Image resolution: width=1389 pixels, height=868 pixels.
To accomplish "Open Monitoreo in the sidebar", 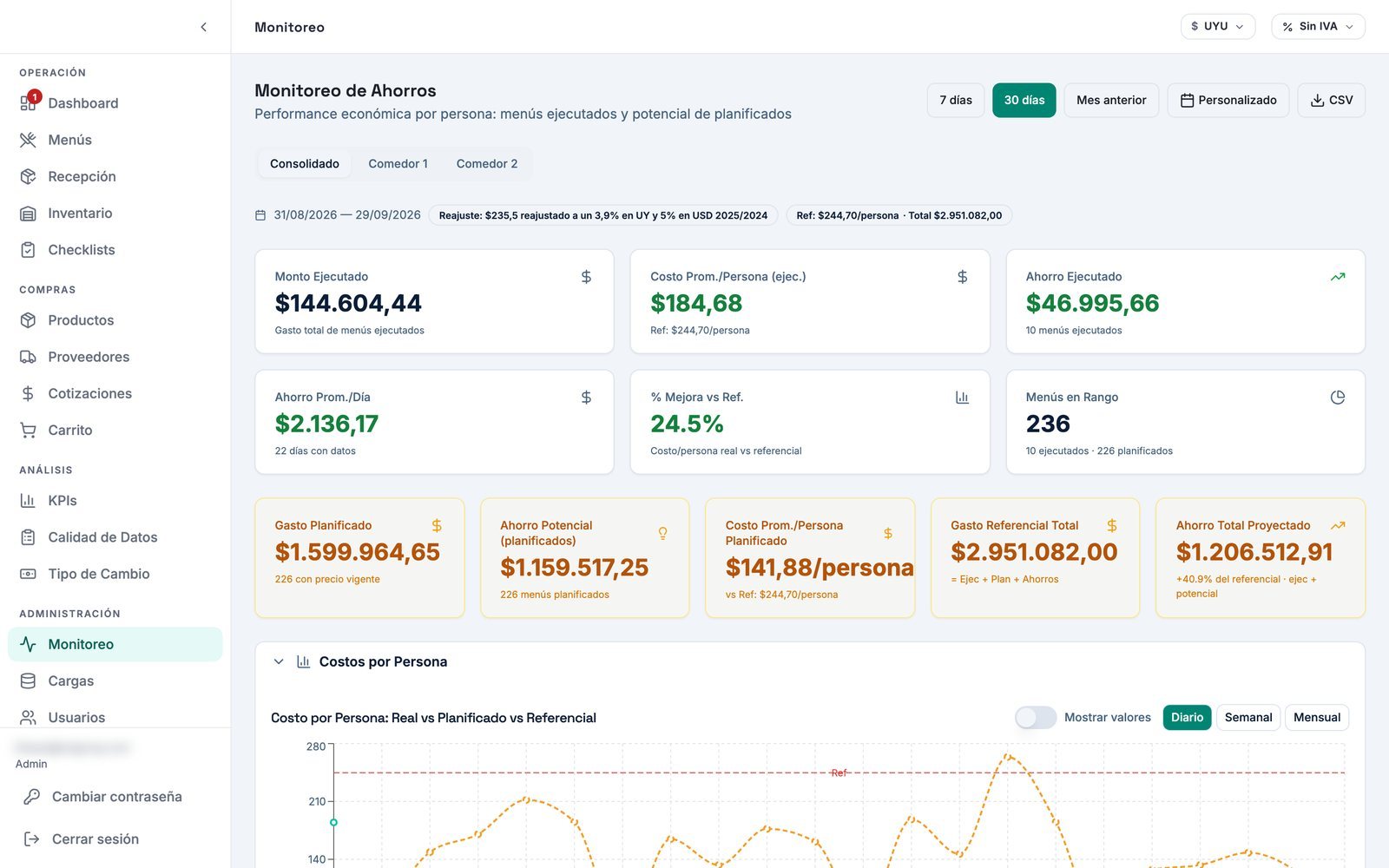I will 115,644.
